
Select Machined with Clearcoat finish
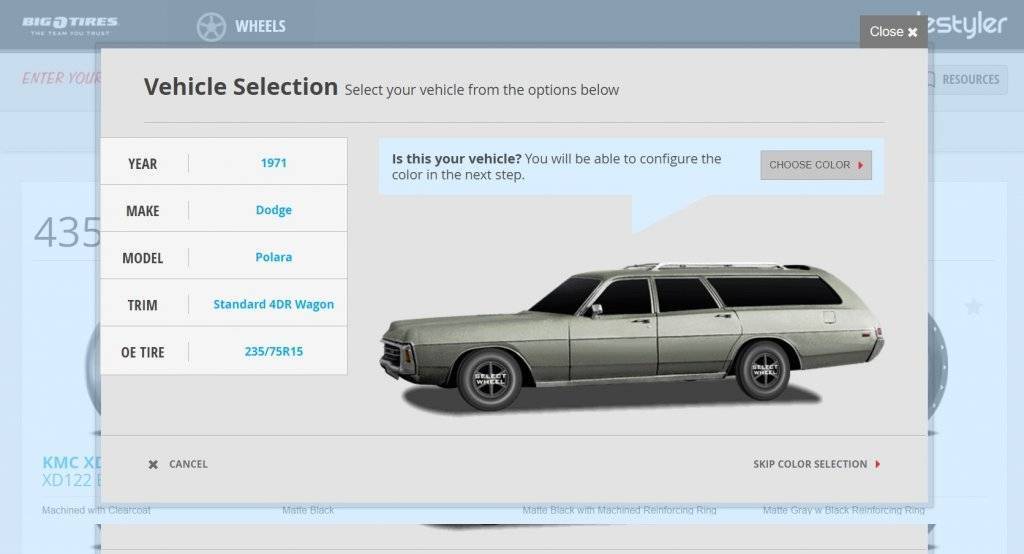(x=96, y=511)
